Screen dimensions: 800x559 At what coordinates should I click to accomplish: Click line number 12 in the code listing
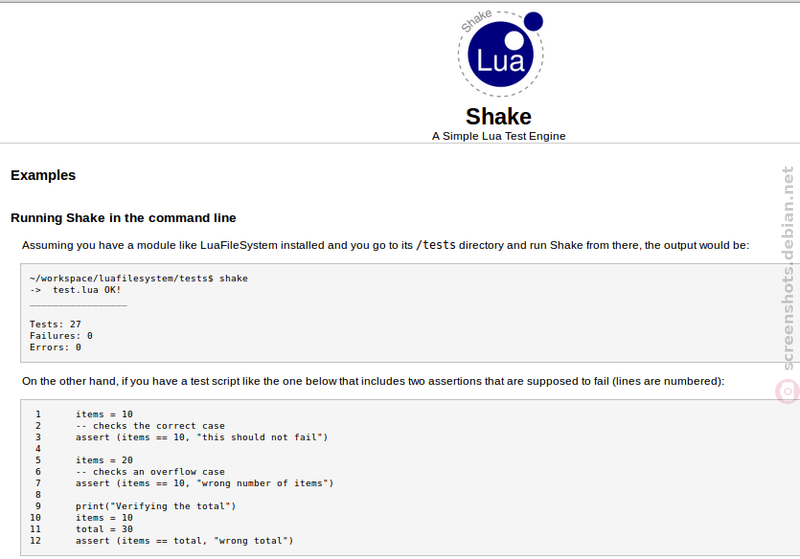[x=35, y=541]
